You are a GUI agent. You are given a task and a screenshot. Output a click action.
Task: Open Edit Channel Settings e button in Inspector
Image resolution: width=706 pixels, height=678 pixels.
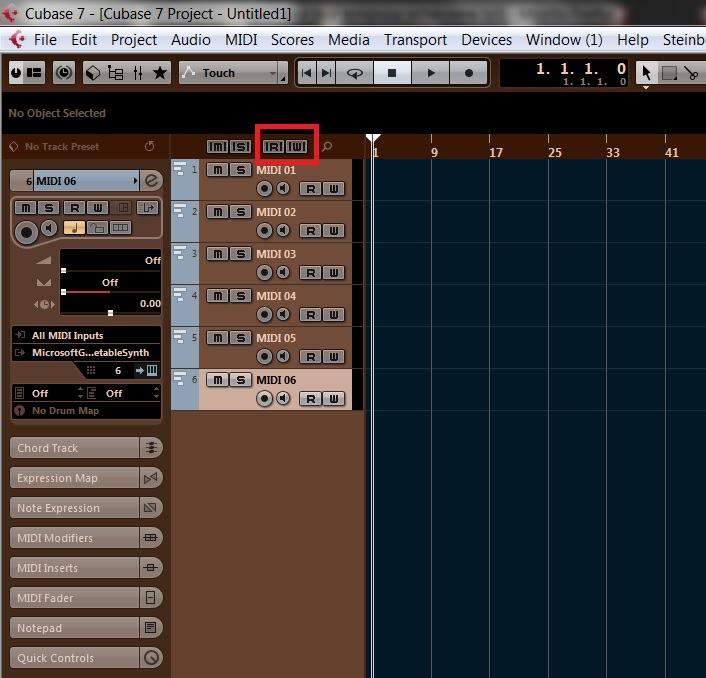click(151, 181)
